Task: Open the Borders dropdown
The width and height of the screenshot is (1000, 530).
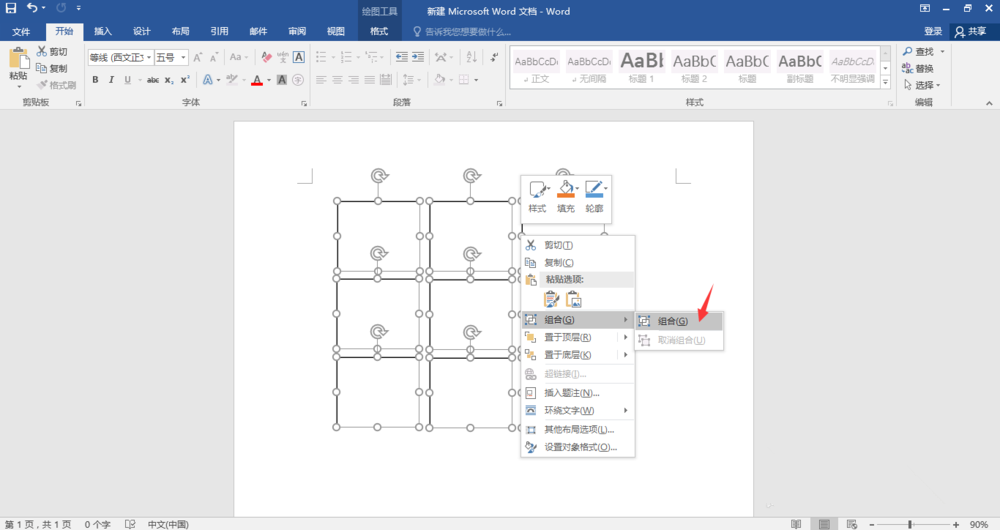Action: [476, 80]
